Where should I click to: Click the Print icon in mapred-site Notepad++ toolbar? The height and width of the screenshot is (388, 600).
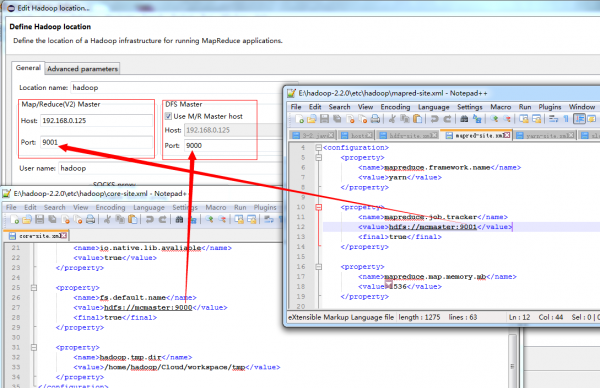tap(375, 119)
